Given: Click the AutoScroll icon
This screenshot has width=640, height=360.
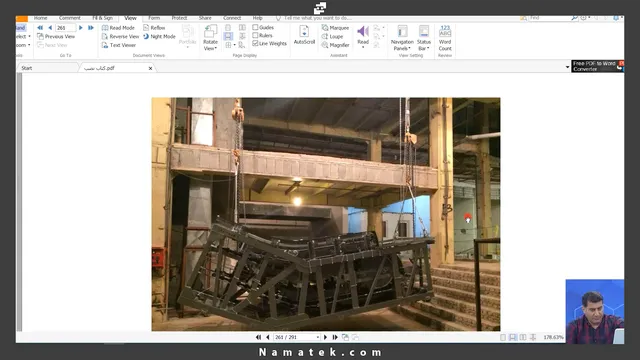Looking at the screenshot, I should 304,35.
